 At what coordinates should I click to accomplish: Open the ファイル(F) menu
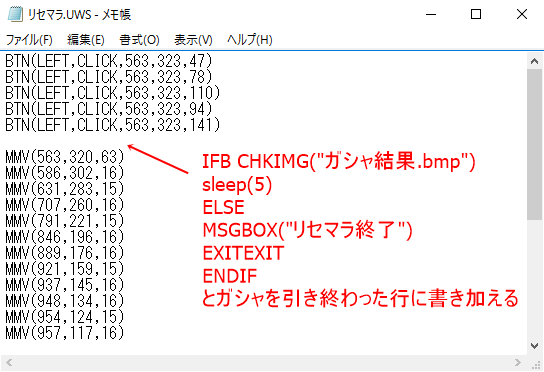(x=29, y=40)
